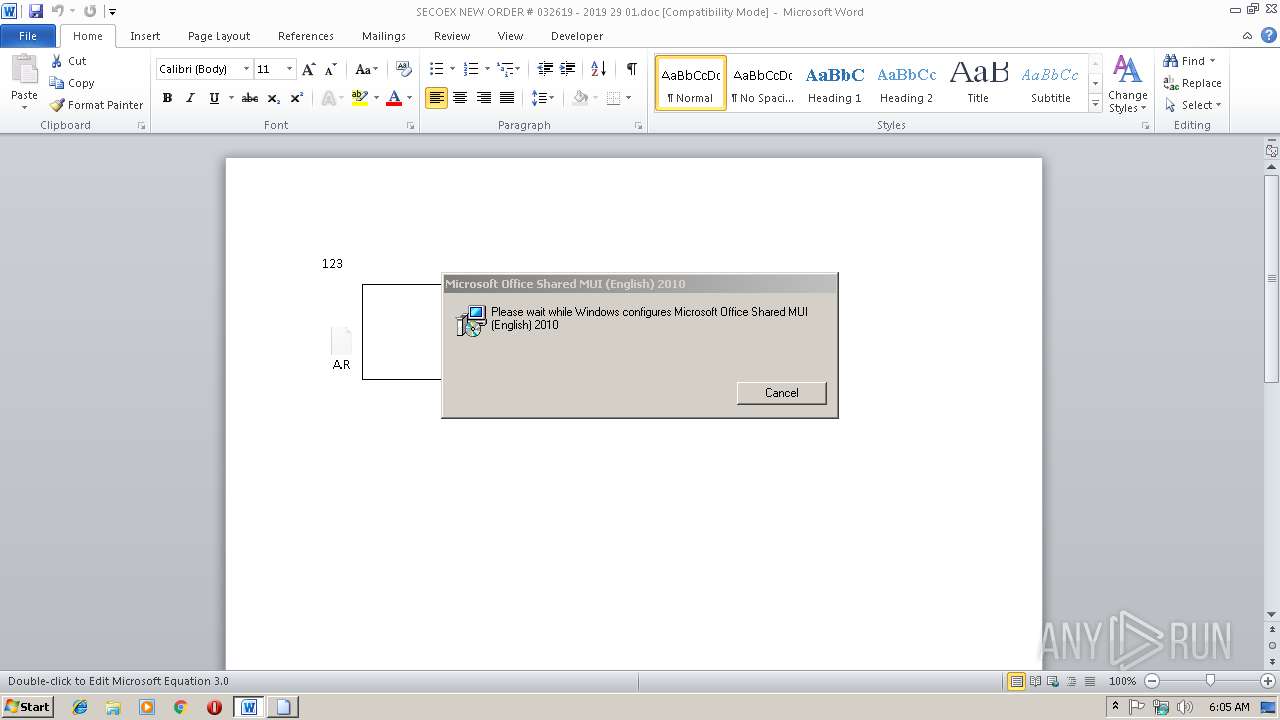
Task: Click the Bullets list icon
Action: [x=436, y=69]
